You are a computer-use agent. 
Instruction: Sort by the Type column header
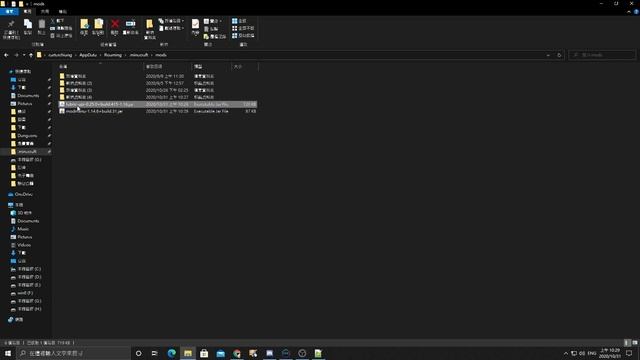point(211,66)
